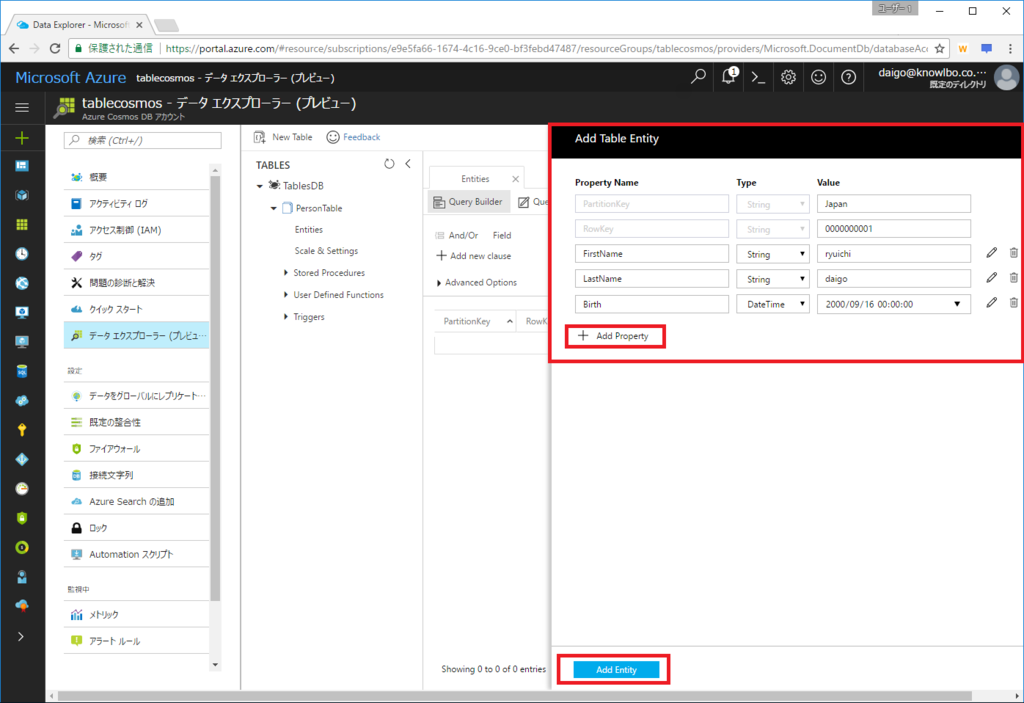This screenshot has height=703, width=1024.
Task: Collapse the TABLES pane with the chevron
Action: click(x=408, y=164)
